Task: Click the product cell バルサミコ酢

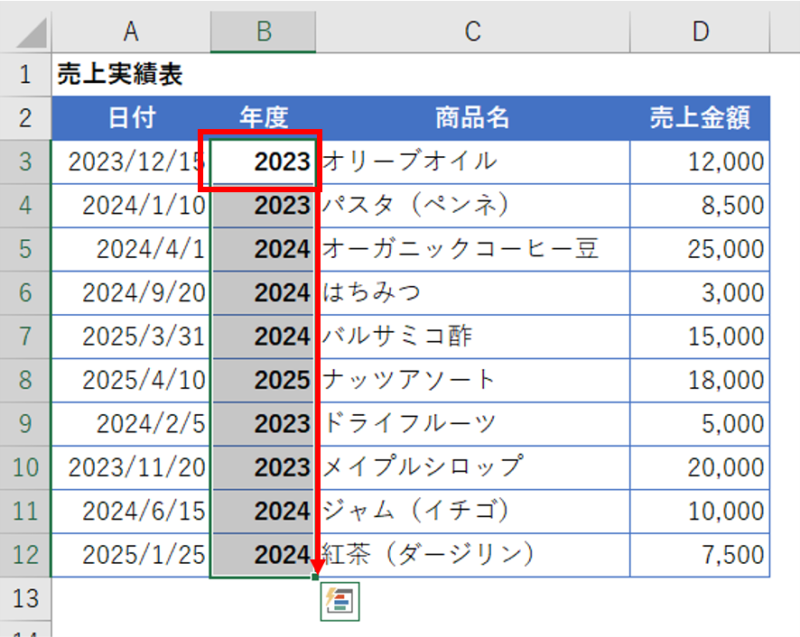Action: pos(473,337)
